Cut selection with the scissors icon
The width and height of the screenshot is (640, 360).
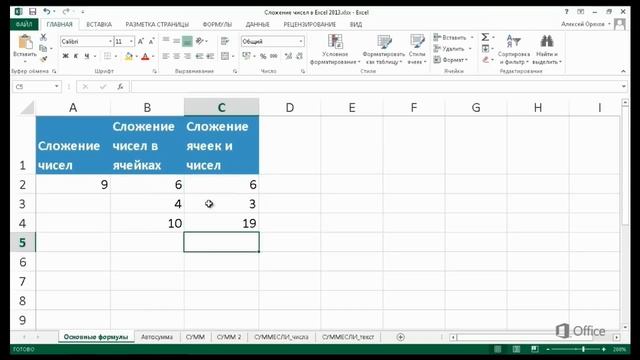point(43,37)
